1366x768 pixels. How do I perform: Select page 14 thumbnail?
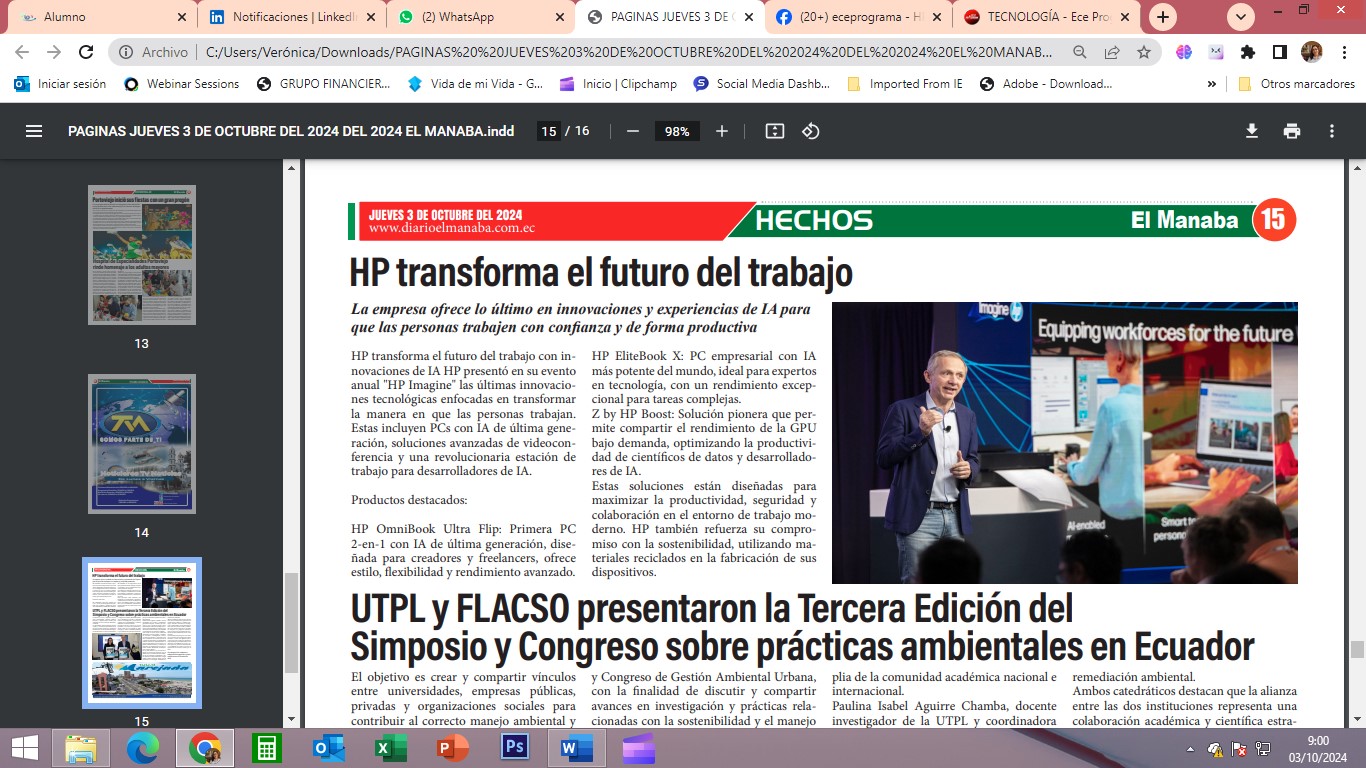point(141,444)
